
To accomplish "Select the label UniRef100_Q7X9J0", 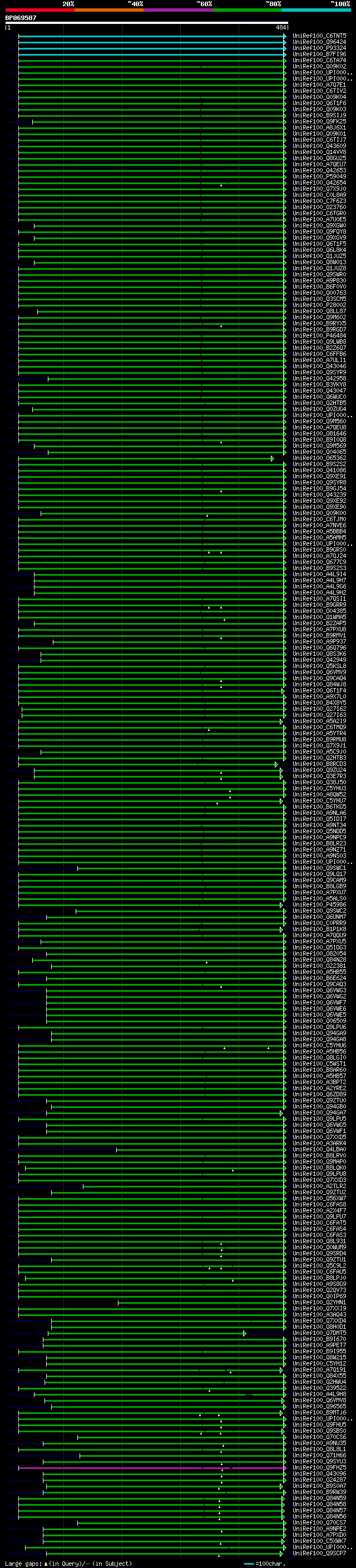I will [319, 189].
